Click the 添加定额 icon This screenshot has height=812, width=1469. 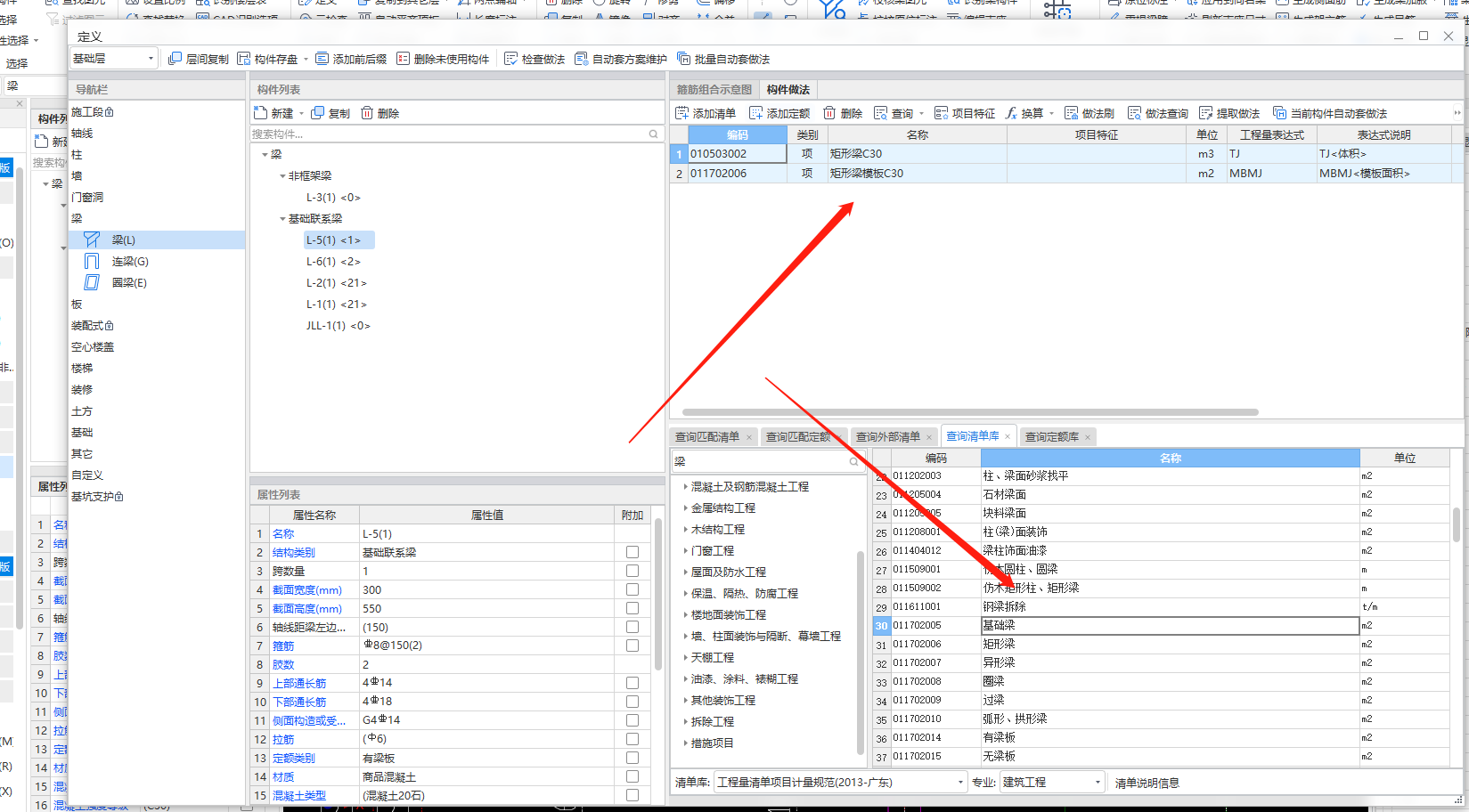[x=755, y=113]
